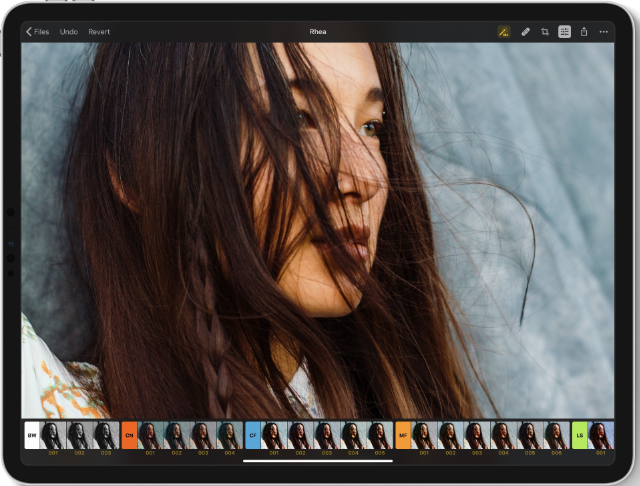The image size is (640, 486).
Task: Toggle the color adjustments panel icon
Action: [565, 32]
